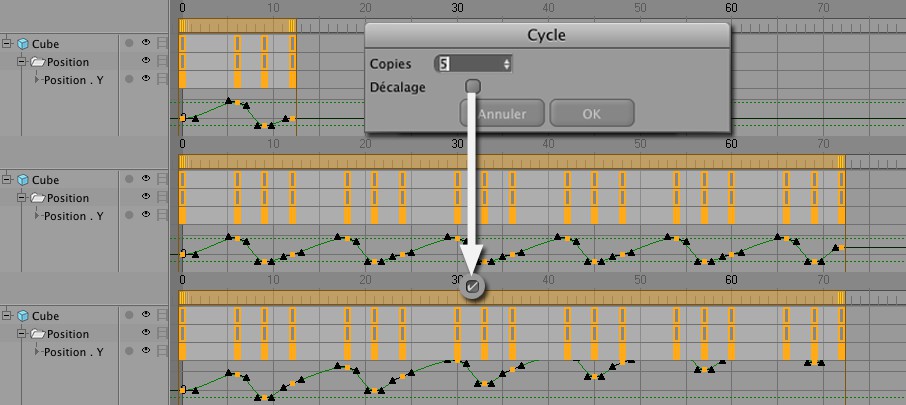
Task: Click the filmstrip icon on bottom Position row
Action: [162, 334]
